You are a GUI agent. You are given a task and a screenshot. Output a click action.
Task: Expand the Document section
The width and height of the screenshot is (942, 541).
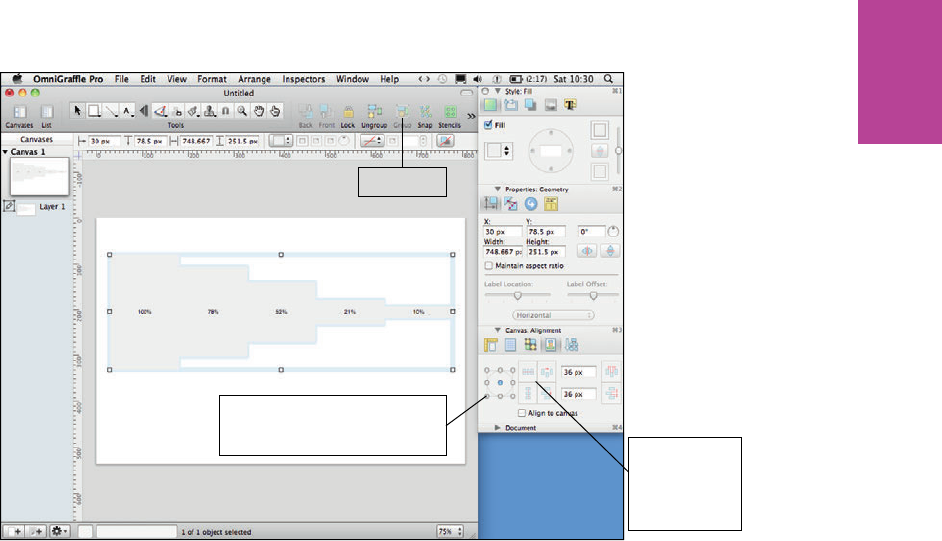pos(497,428)
